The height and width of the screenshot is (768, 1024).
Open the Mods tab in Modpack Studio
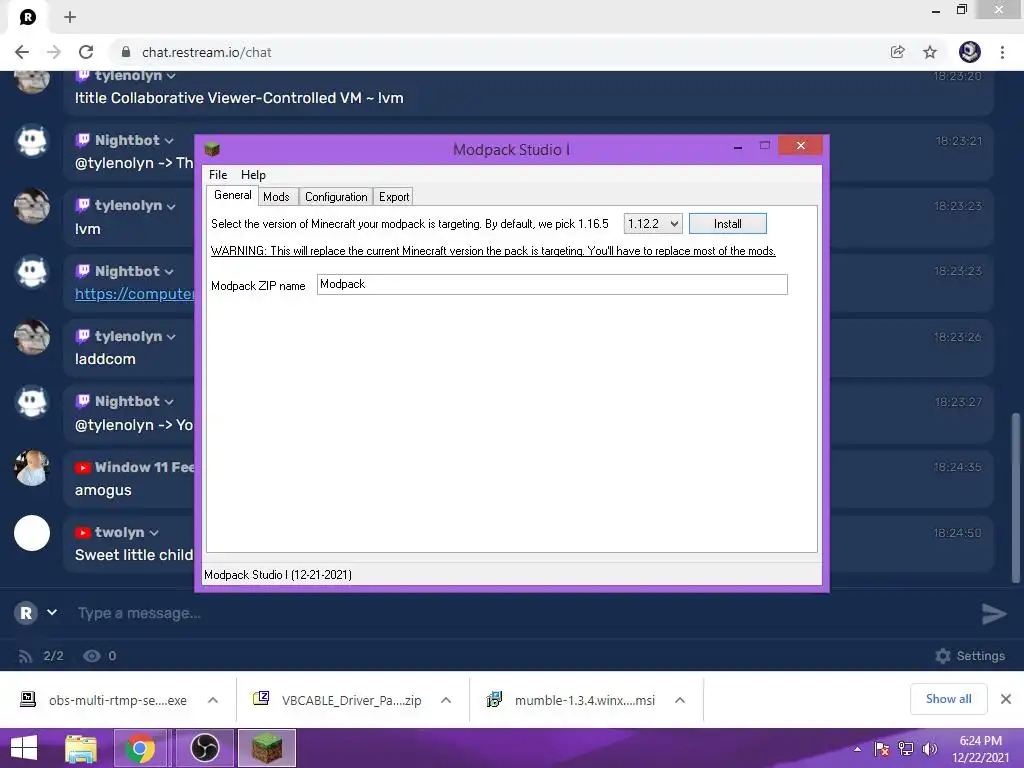click(x=276, y=197)
